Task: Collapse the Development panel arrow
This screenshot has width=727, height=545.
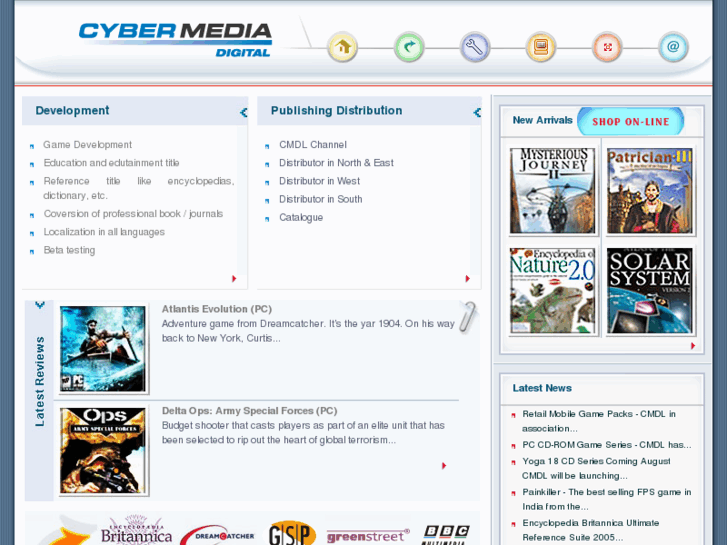Action: click(x=243, y=112)
